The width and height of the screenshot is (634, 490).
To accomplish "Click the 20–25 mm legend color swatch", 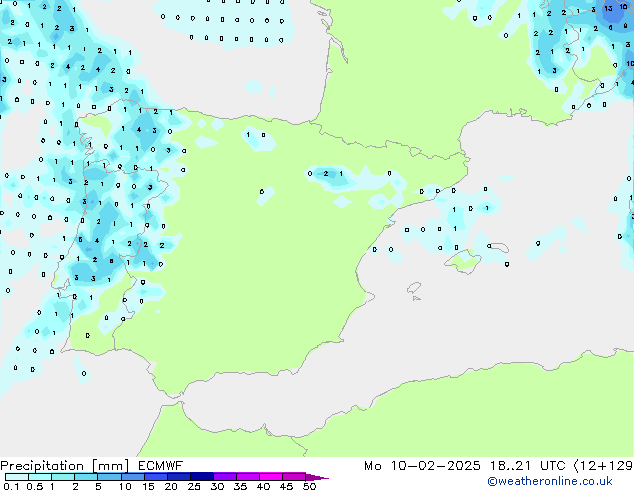I will coord(178,477).
